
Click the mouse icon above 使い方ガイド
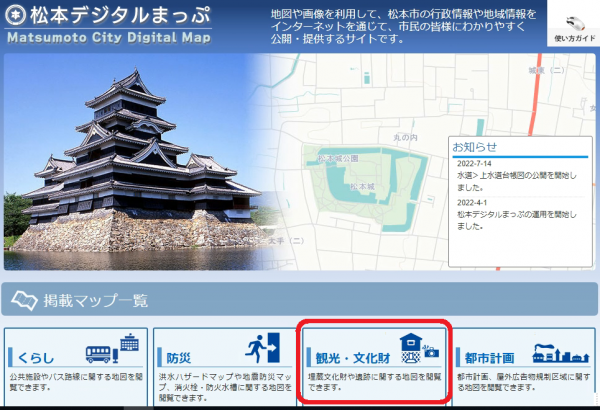[574, 22]
